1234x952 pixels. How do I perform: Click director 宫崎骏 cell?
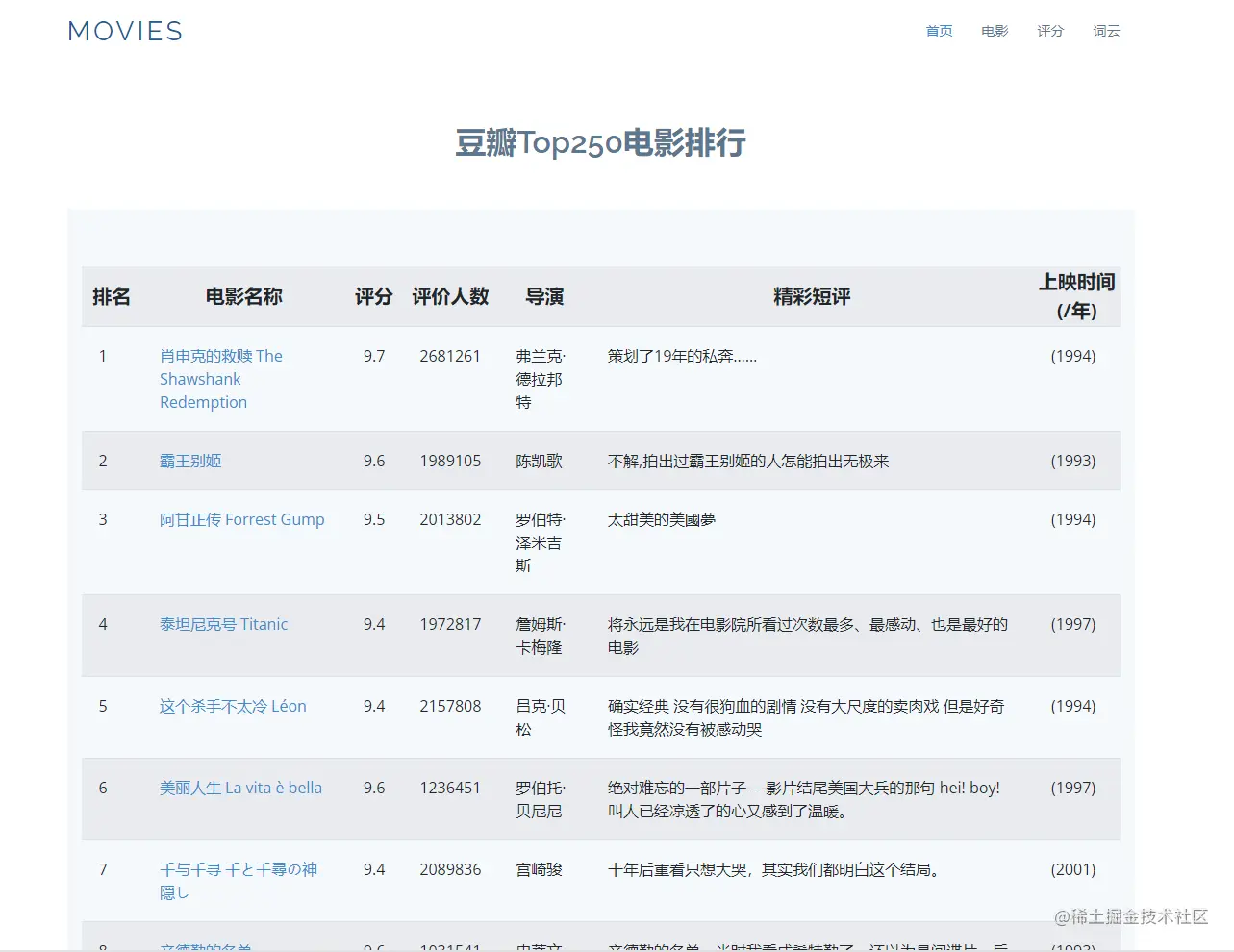click(x=540, y=869)
